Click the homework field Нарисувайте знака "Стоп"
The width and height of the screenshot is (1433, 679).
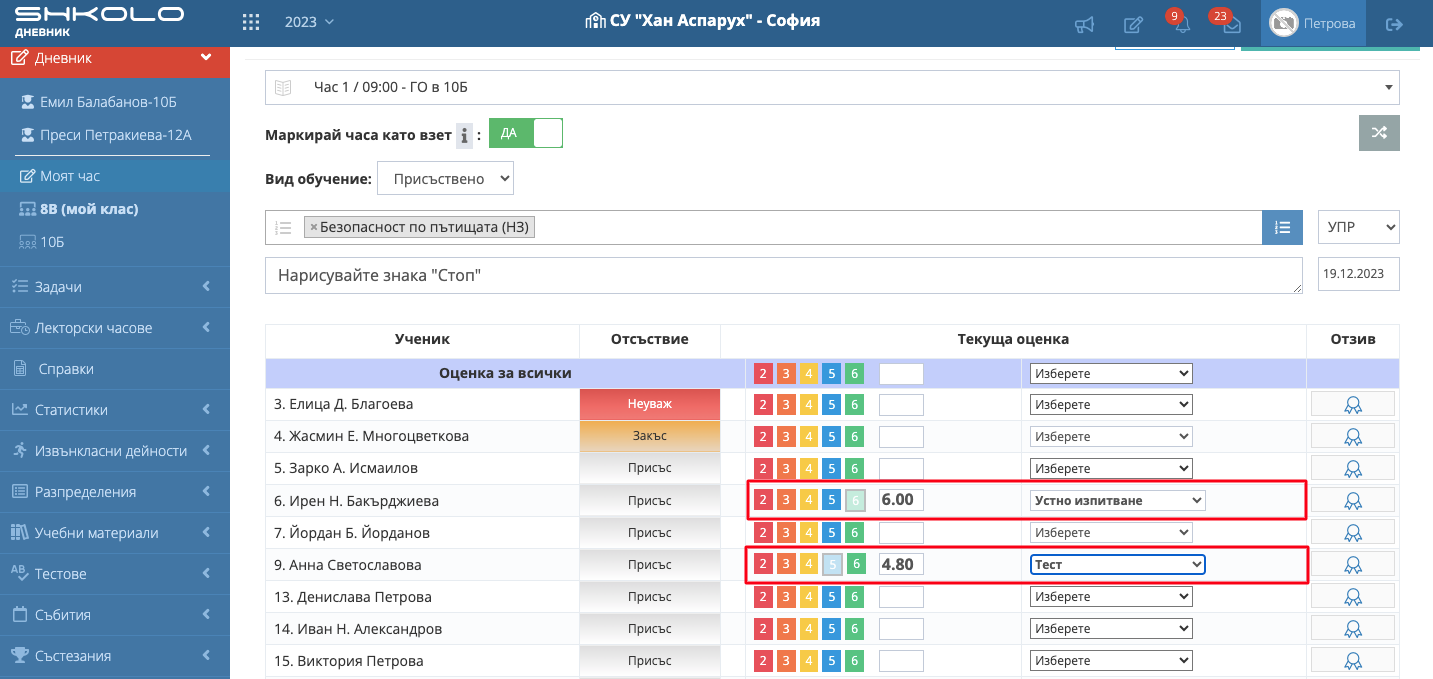pyautogui.click(x=784, y=275)
